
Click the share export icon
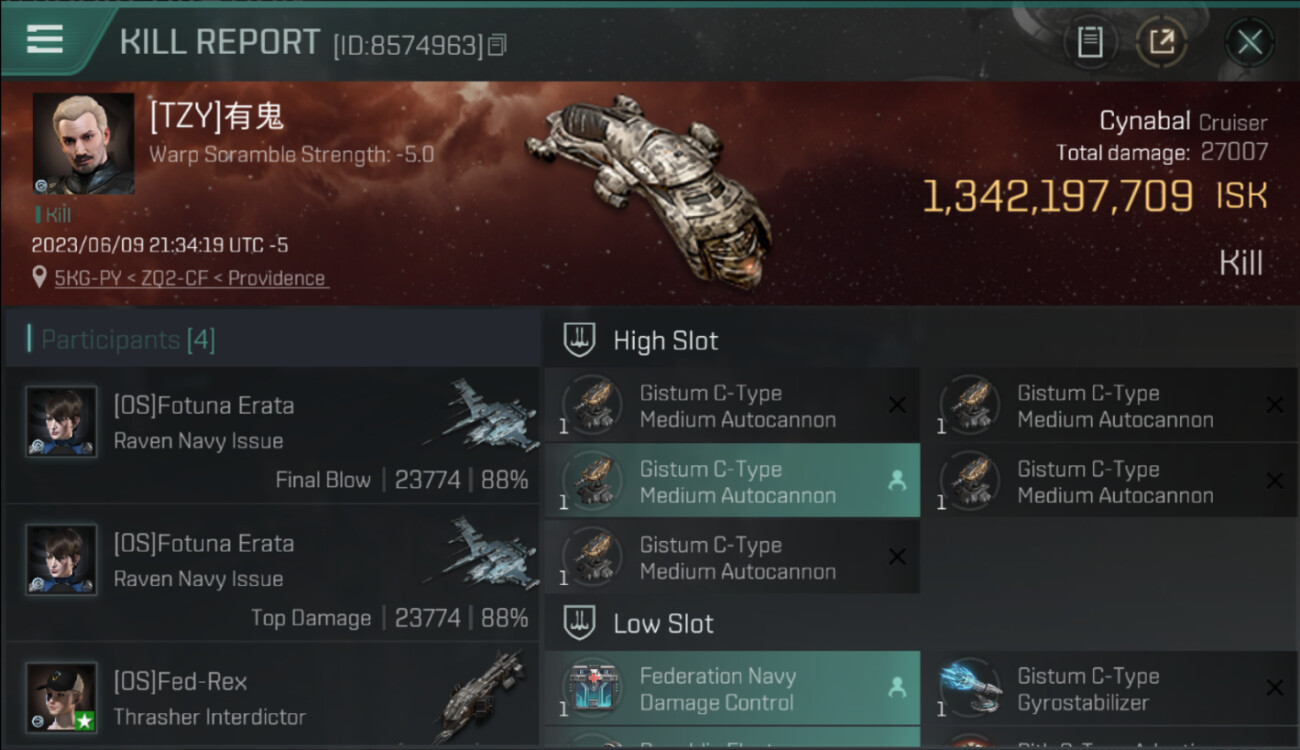[1162, 42]
